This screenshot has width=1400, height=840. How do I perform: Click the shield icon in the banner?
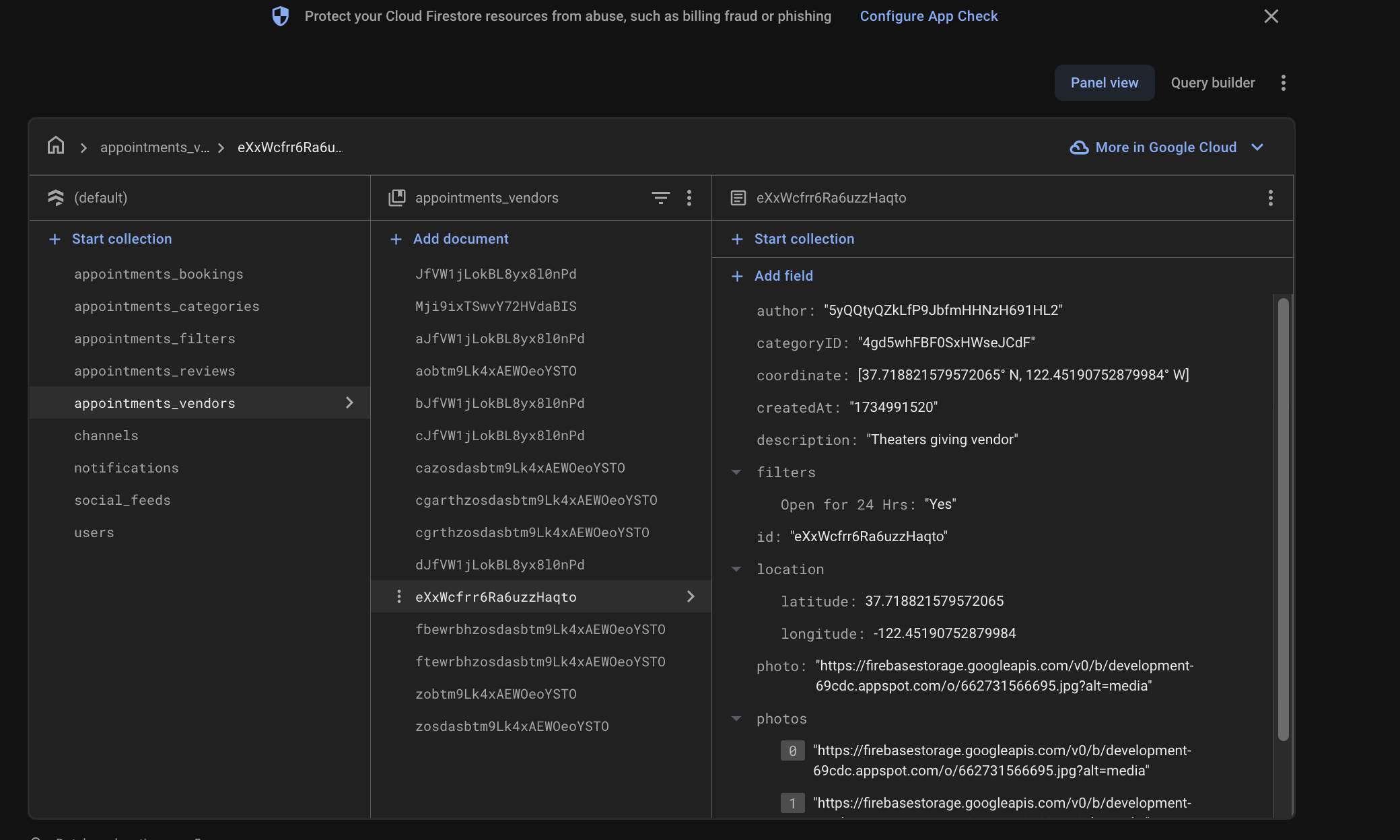tap(281, 16)
